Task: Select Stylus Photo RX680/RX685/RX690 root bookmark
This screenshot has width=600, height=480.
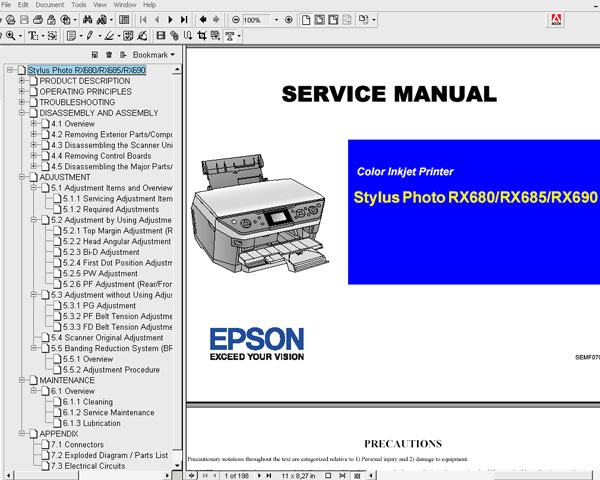Action: point(86,70)
